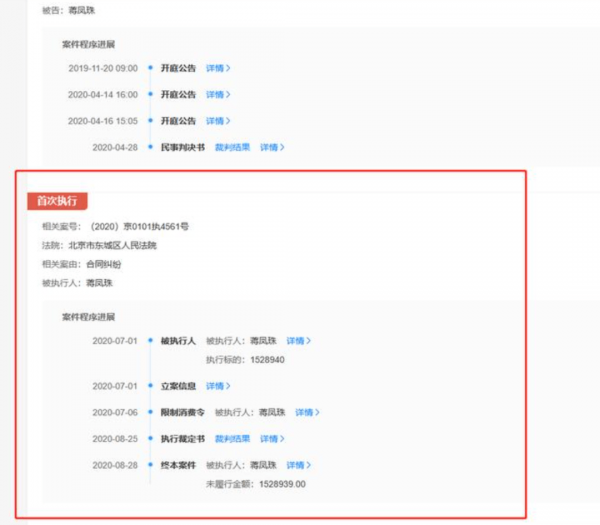
Task: Open 详情 for the 民事判决书 entry
Action: pyautogui.click(x=269, y=147)
